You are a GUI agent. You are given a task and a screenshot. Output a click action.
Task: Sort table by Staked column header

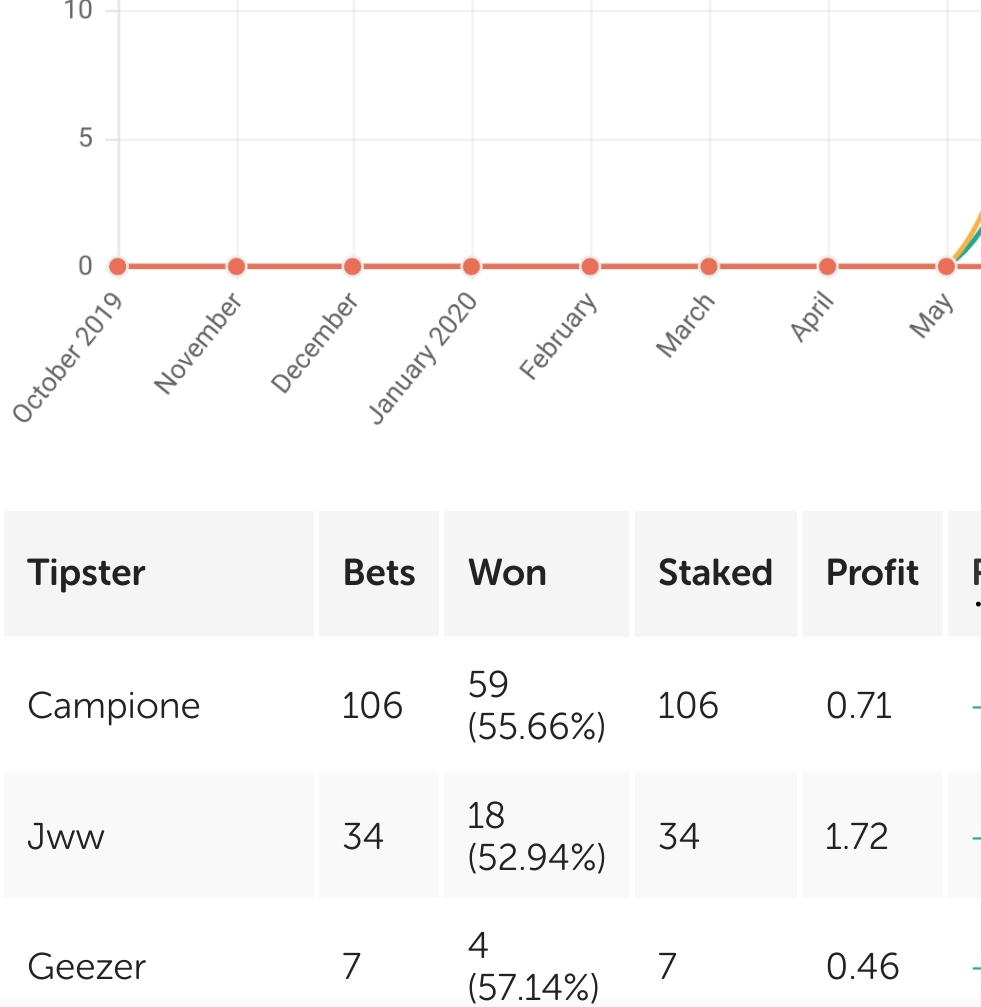click(716, 574)
